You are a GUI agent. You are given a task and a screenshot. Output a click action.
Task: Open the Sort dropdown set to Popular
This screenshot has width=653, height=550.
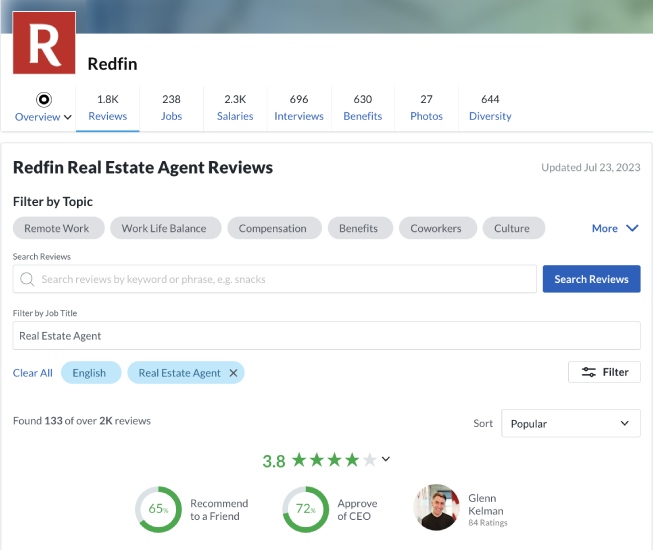coord(571,423)
